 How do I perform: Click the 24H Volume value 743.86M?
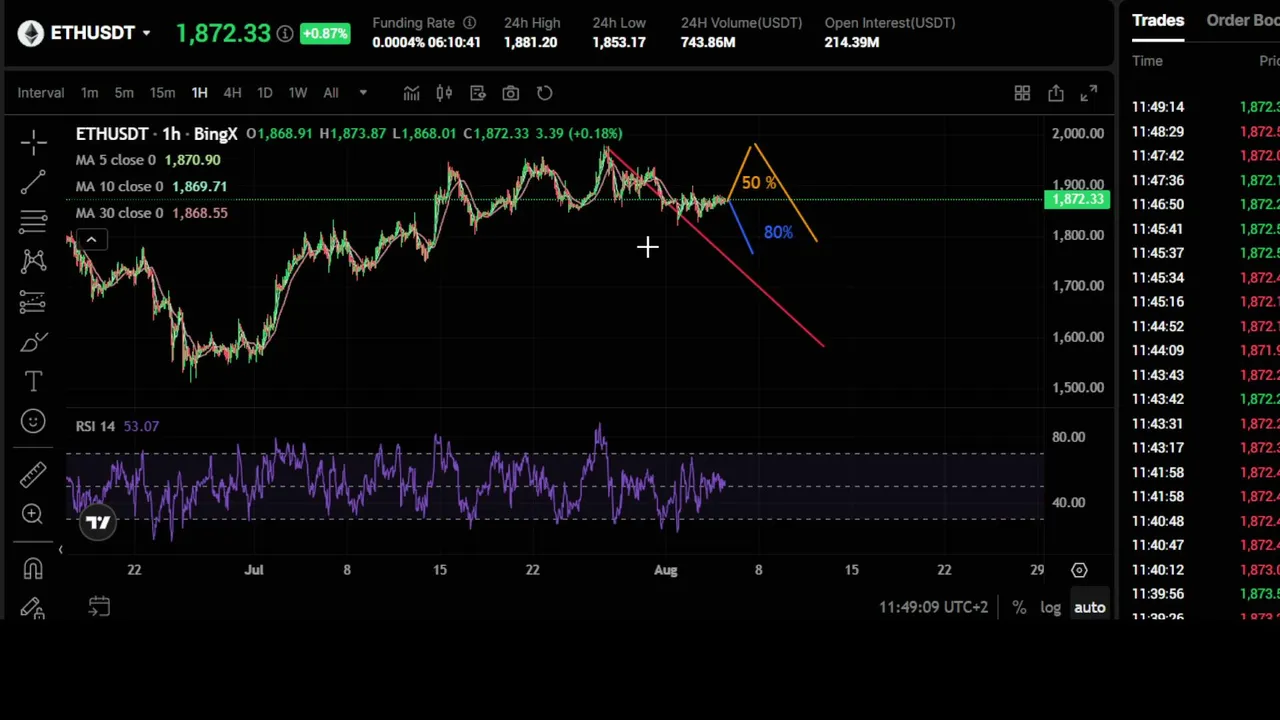[x=708, y=42]
